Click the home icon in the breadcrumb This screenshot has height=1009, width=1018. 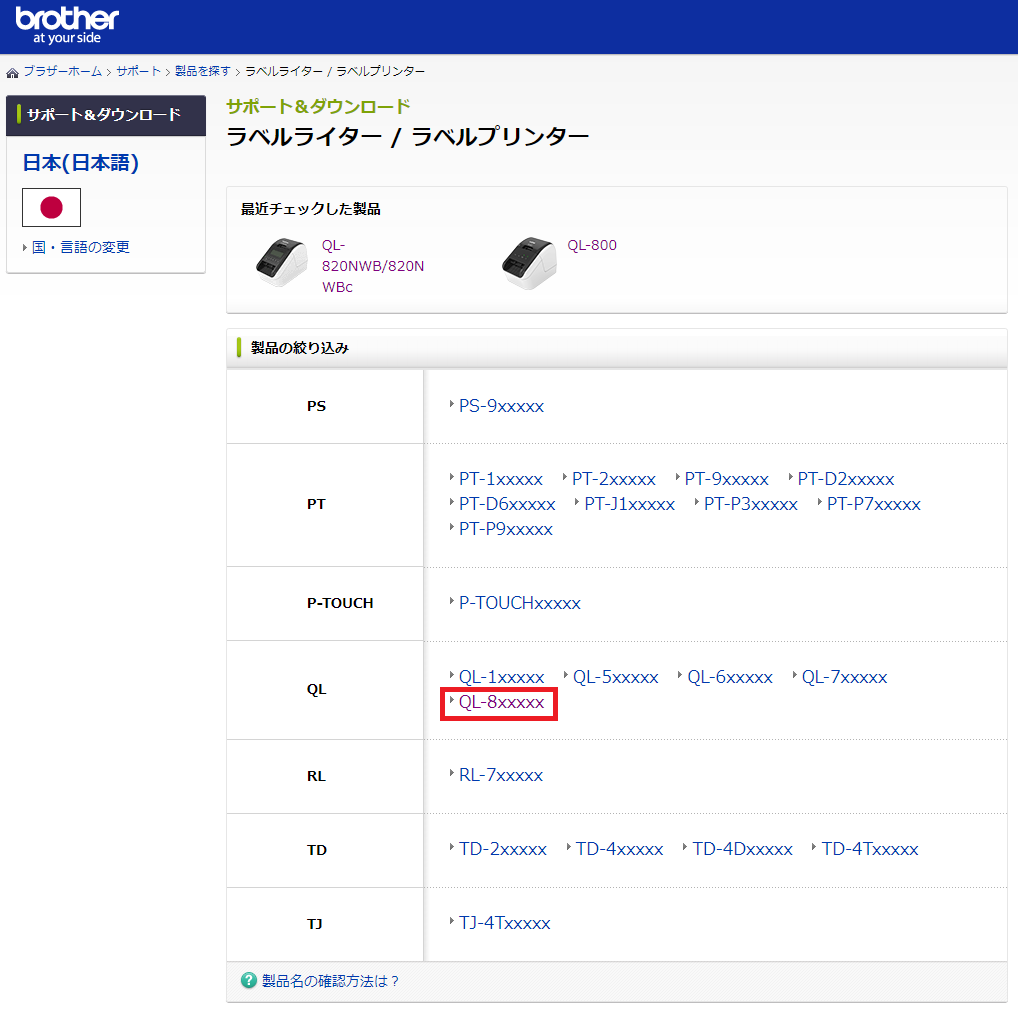click(12, 72)
